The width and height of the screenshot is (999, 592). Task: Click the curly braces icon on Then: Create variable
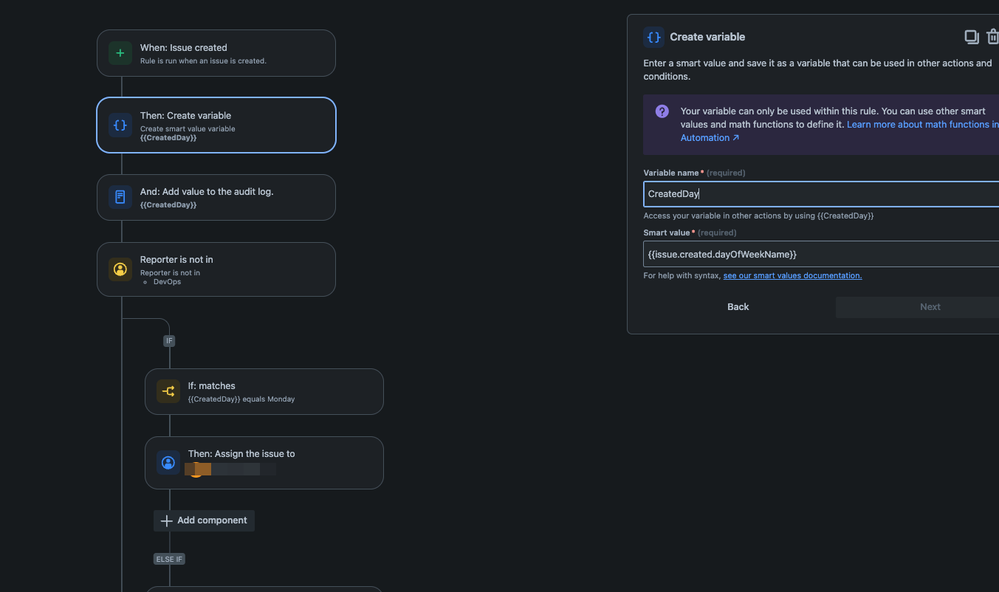120,124
